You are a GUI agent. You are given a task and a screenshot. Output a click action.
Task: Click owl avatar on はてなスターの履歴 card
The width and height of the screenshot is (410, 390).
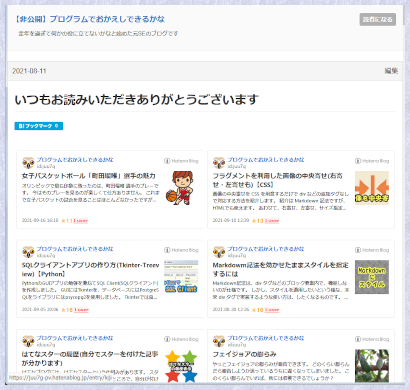click(x=28, y=341)
